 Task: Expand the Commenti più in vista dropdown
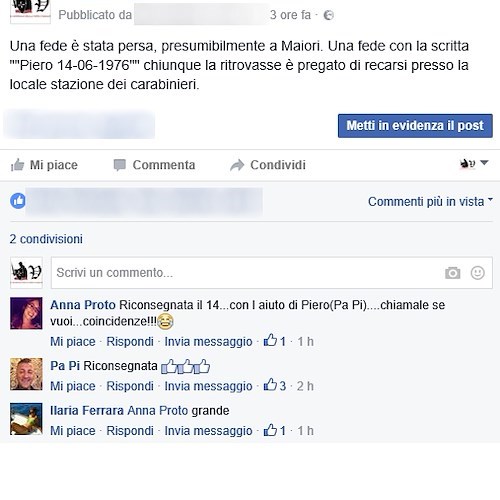pyautogui.click(x=430, y=202)
